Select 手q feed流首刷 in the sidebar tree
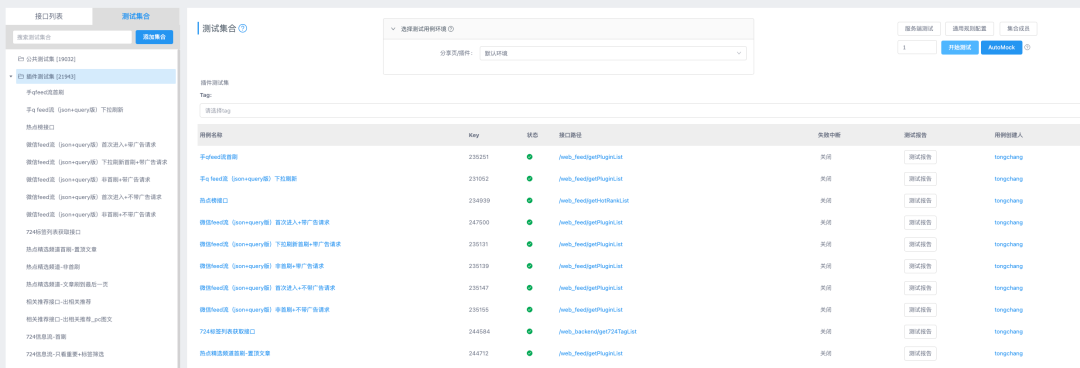Viewport: 1080px width, 368px height. (x=45, y=92)
